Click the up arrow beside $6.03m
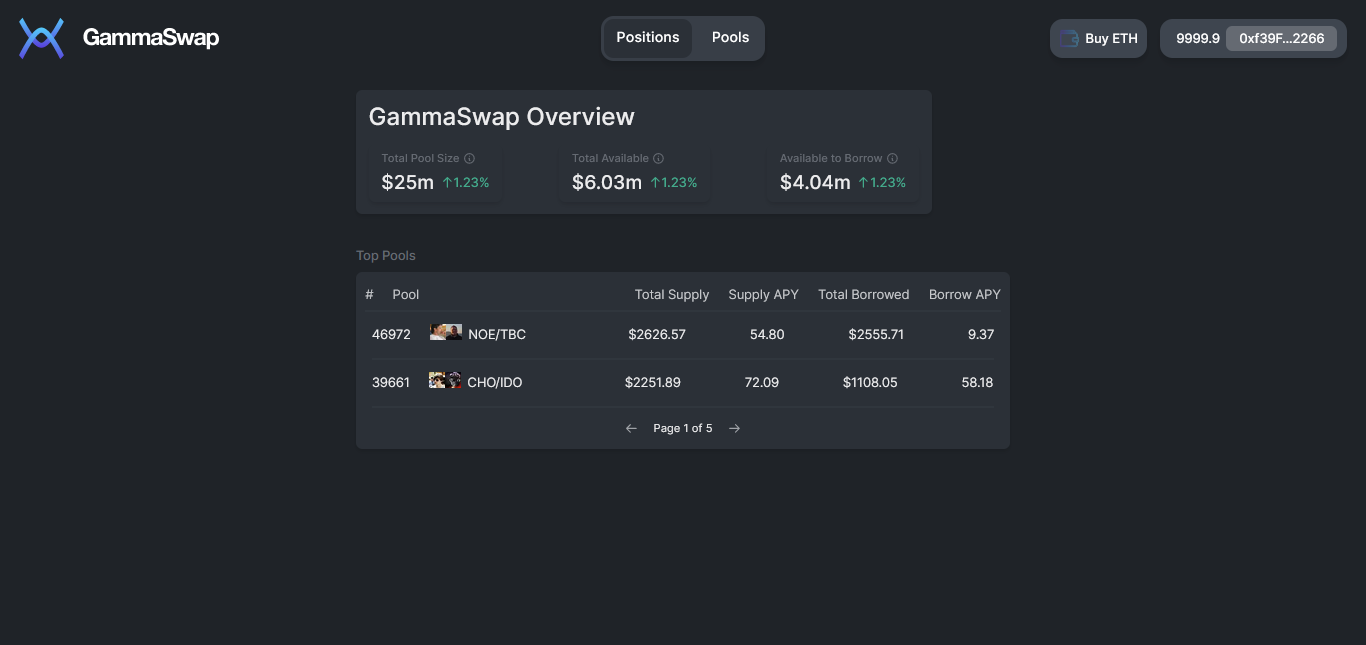This screenshot has height=645, width=1366. 655,182
